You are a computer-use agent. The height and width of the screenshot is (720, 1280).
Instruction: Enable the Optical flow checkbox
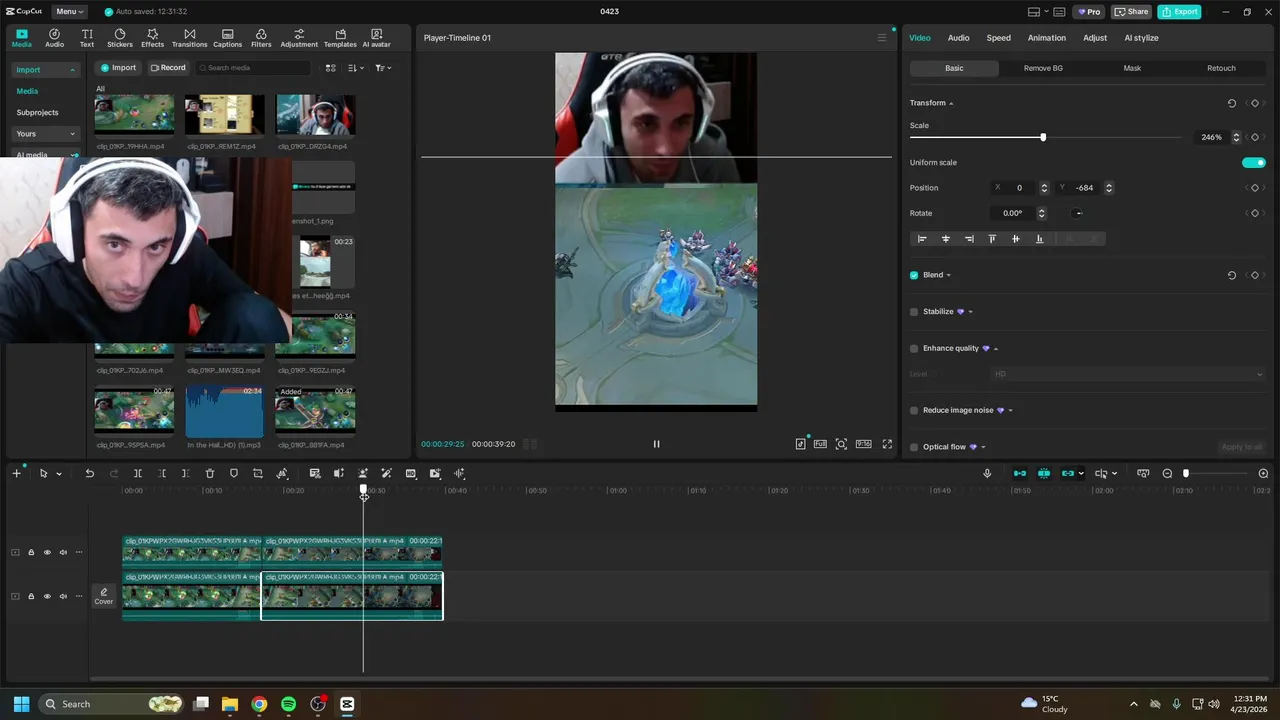pyautogui.click(x=914, y=447)
